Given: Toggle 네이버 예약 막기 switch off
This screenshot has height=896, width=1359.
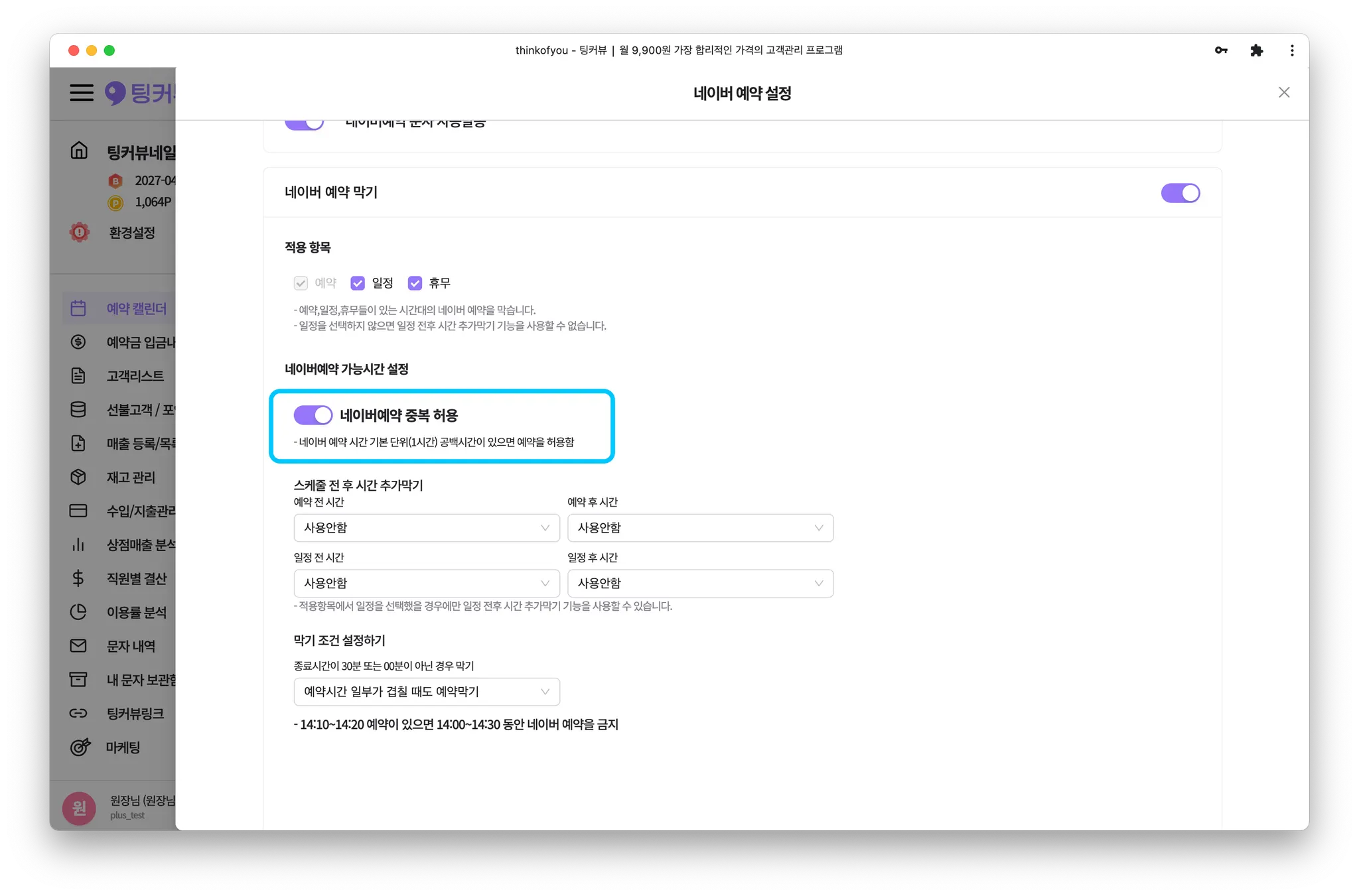Looking at the screenshot, I should 1180,193.
